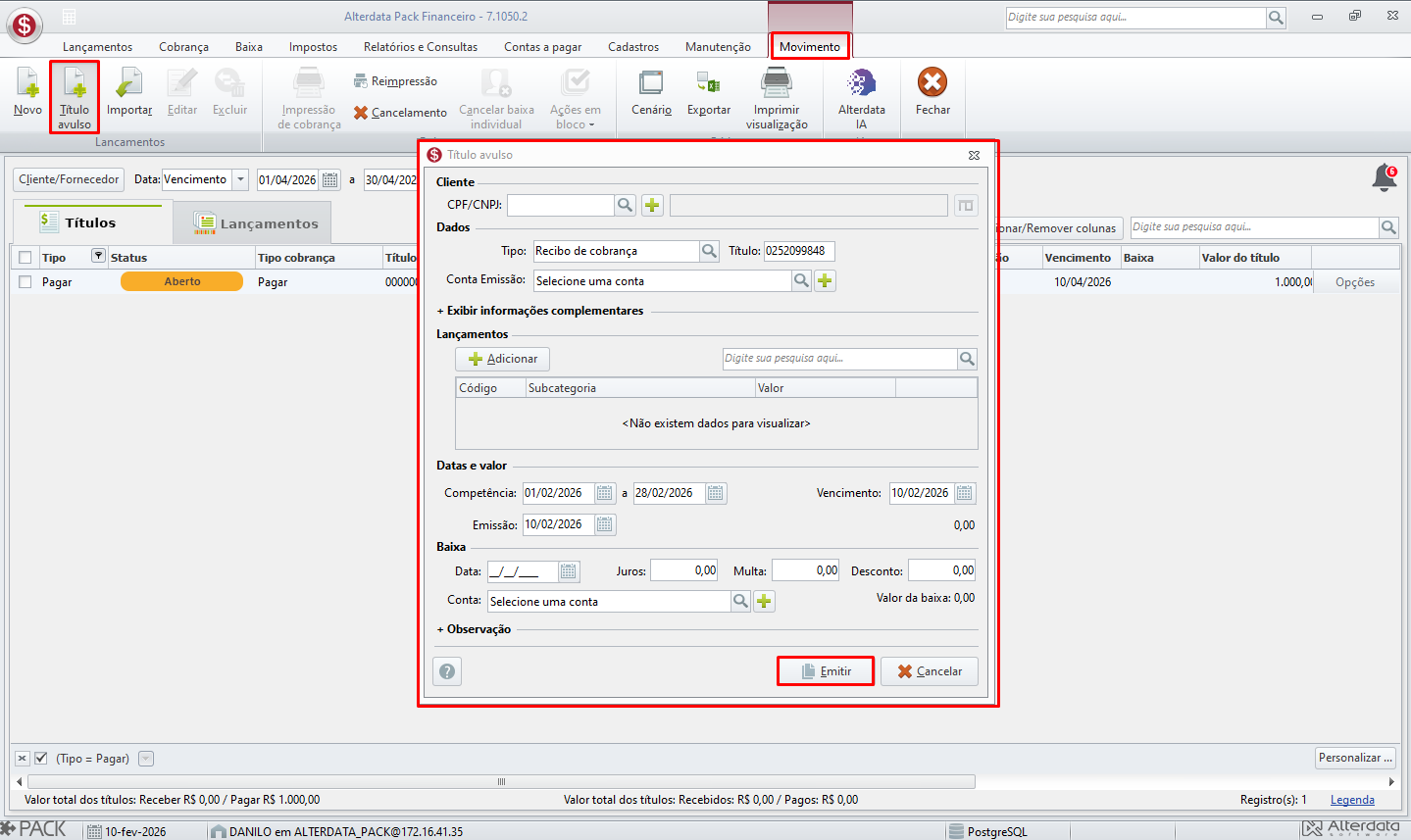Screen dimensions: 1411x840
Task: Click the help question mark button
Action: tap(447, 671)
